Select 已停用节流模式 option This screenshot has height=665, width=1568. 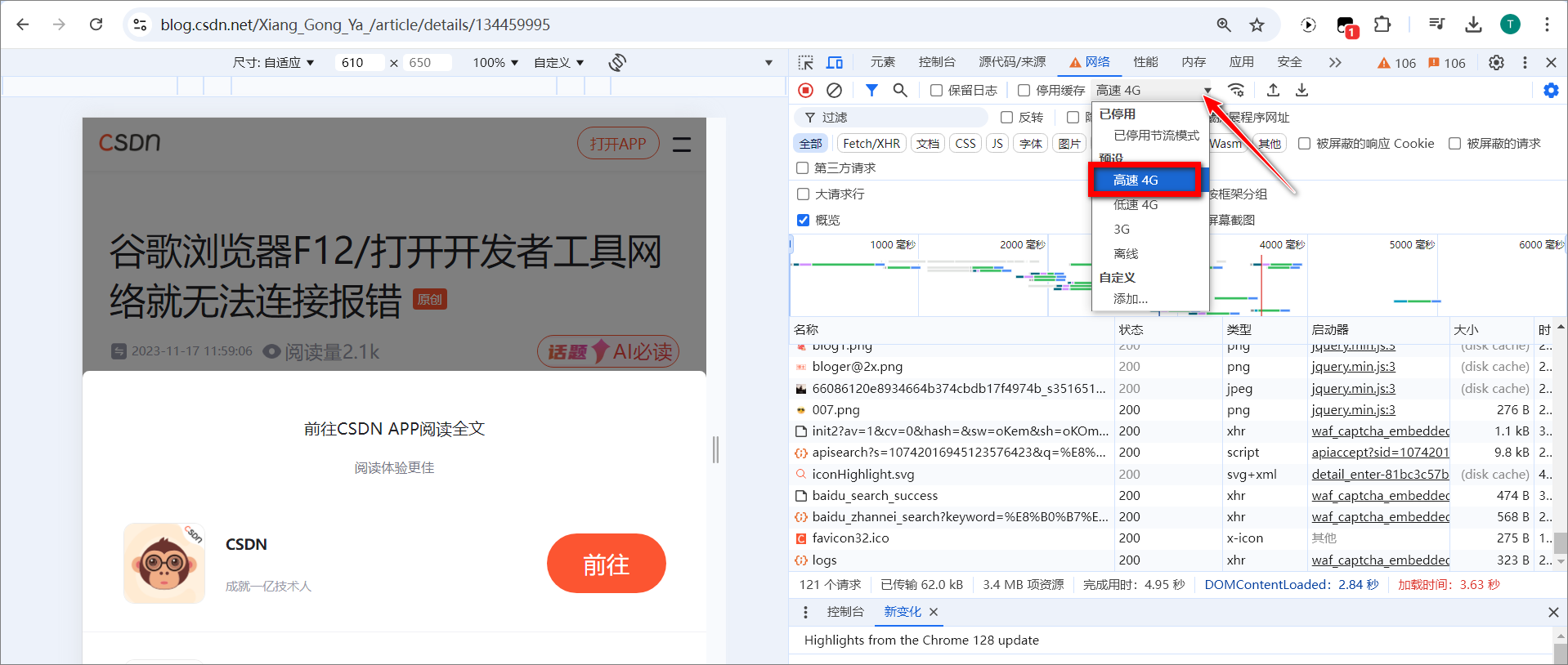tap(1150, 136)
